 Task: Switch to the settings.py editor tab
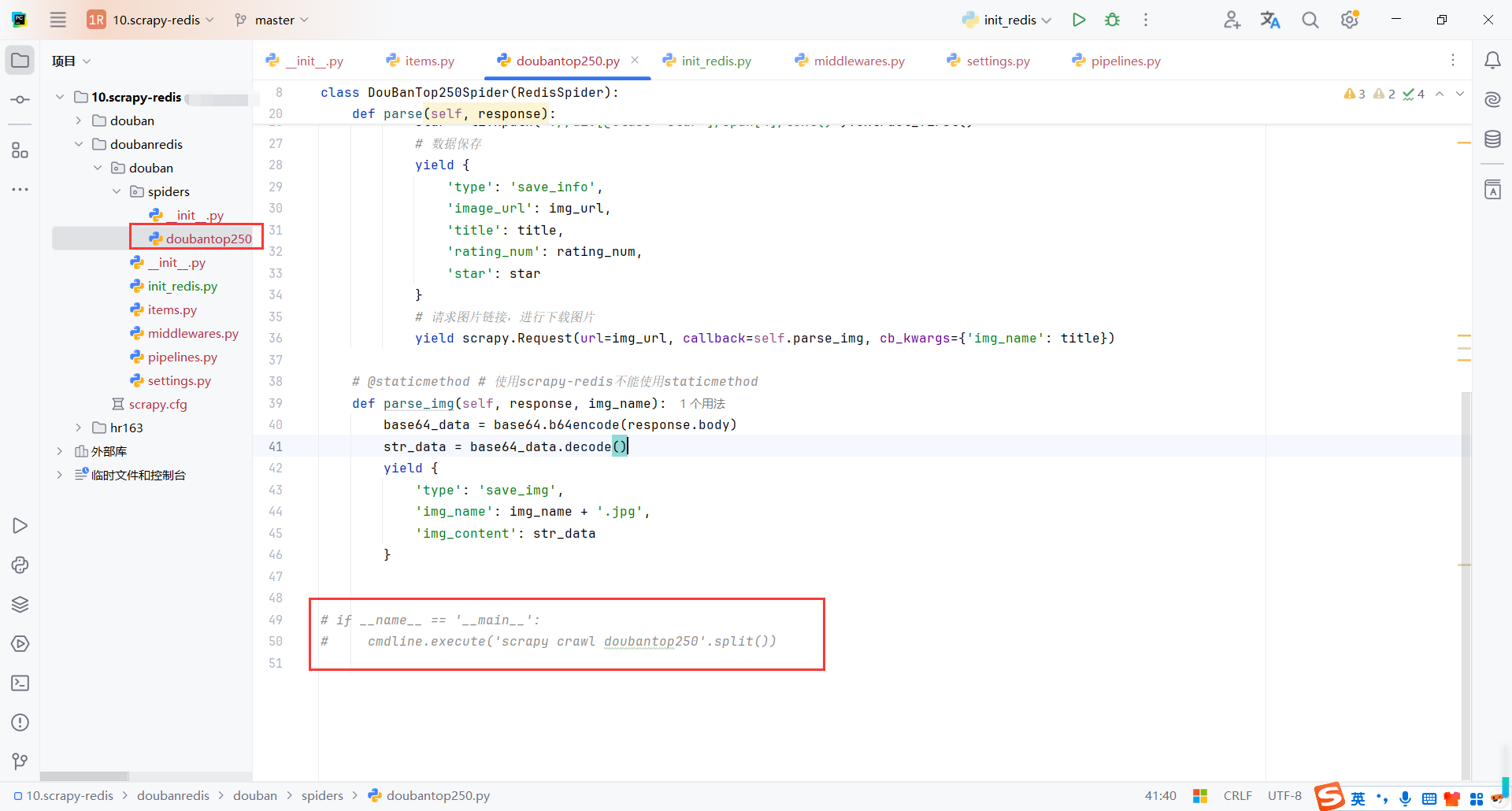click(989, 61)
